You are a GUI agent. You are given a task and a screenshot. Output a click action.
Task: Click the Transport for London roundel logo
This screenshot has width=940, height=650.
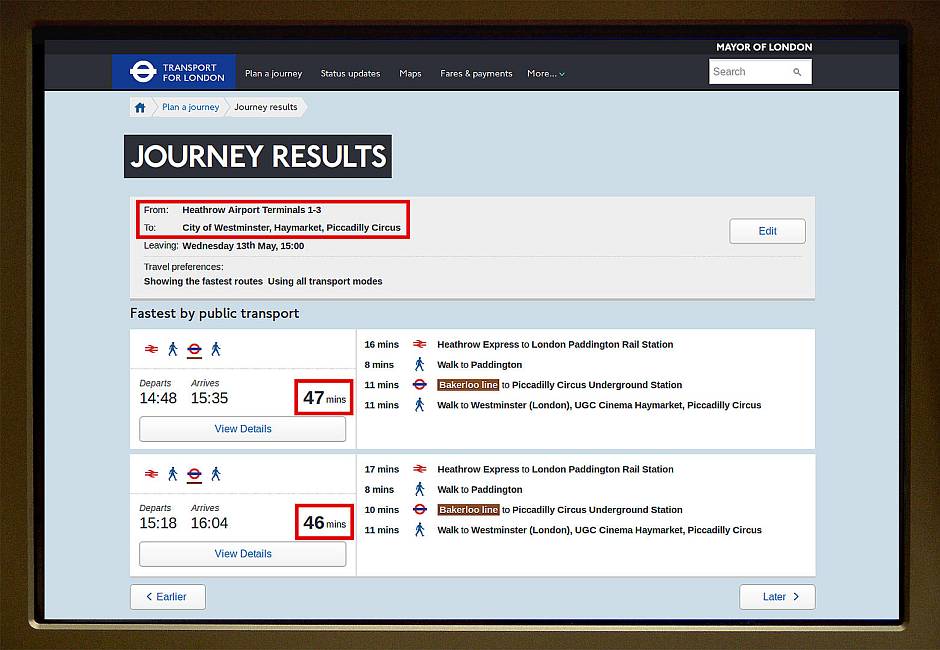(143, 72)
